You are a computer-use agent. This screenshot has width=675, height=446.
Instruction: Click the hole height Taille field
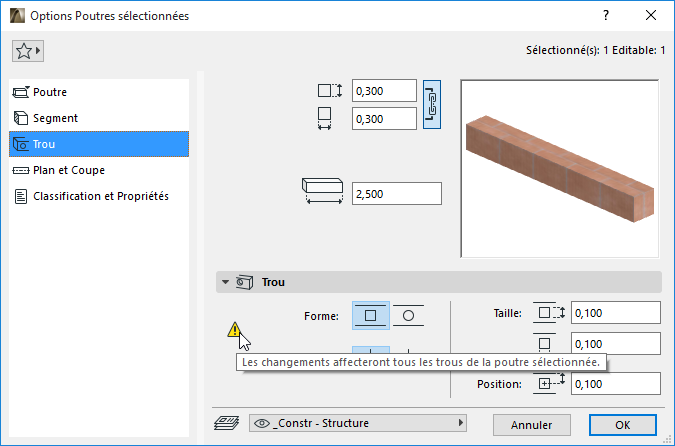(616, 313)
